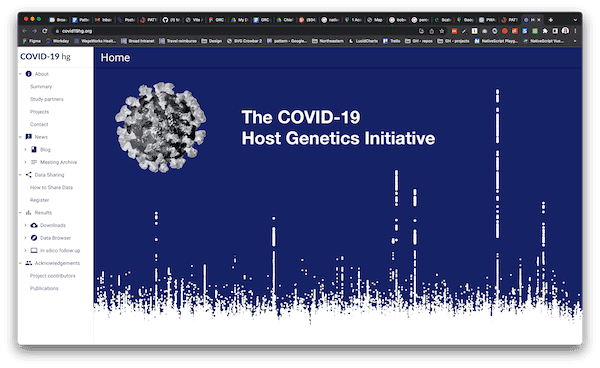Click the Acknowledgements people icon
This screenshot has height=368, width=600.
[x=28, y=263]
